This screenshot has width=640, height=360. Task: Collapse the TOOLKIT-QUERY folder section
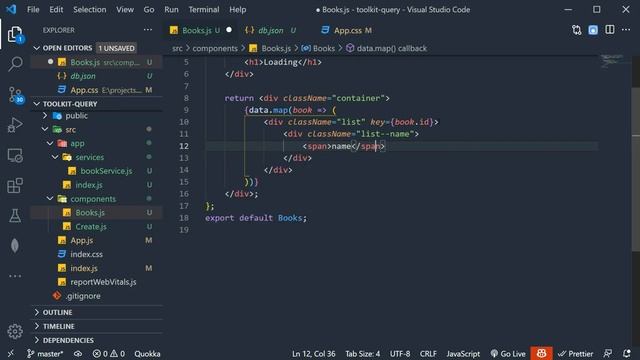coord(97,104)
